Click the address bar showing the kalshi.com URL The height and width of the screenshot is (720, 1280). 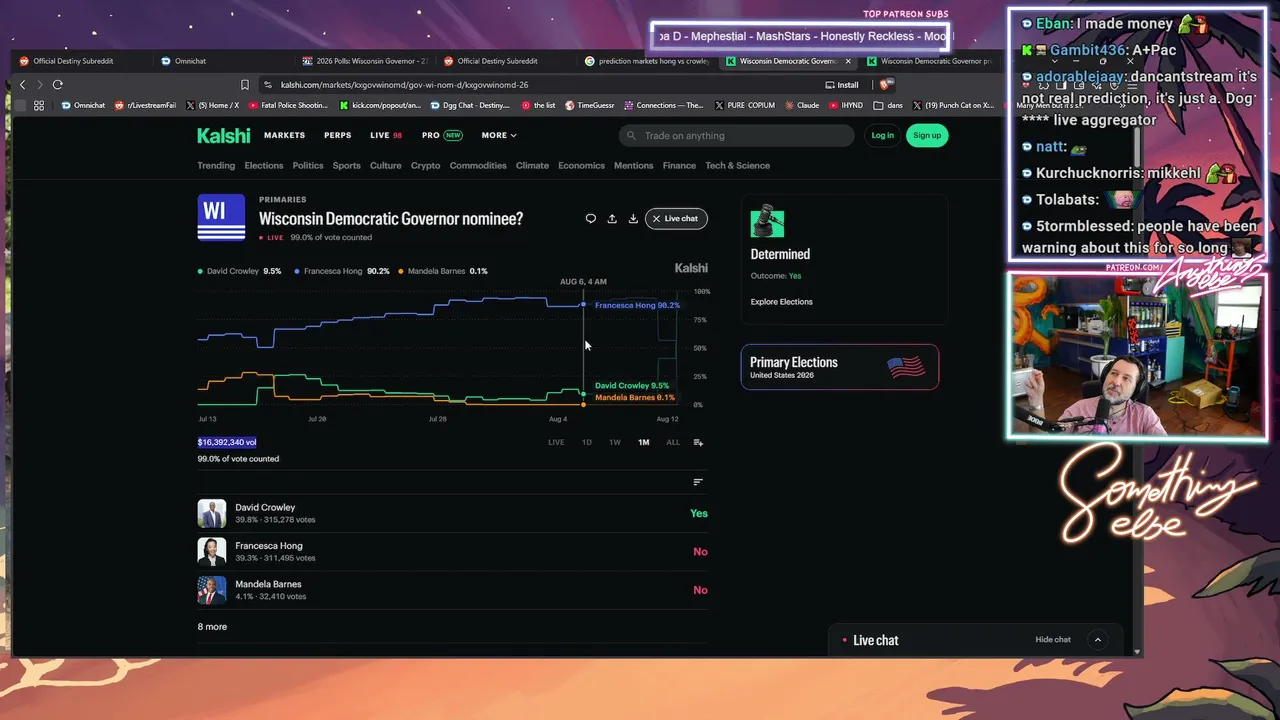tap(545, 85)
